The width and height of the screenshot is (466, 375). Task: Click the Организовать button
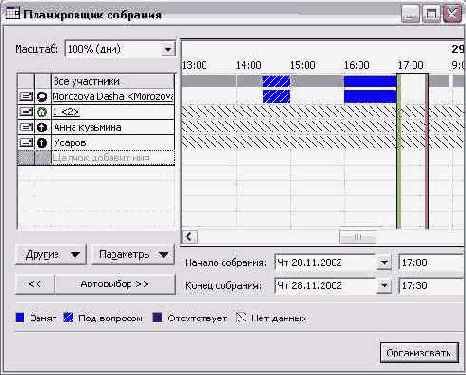(x=419, y=353)
